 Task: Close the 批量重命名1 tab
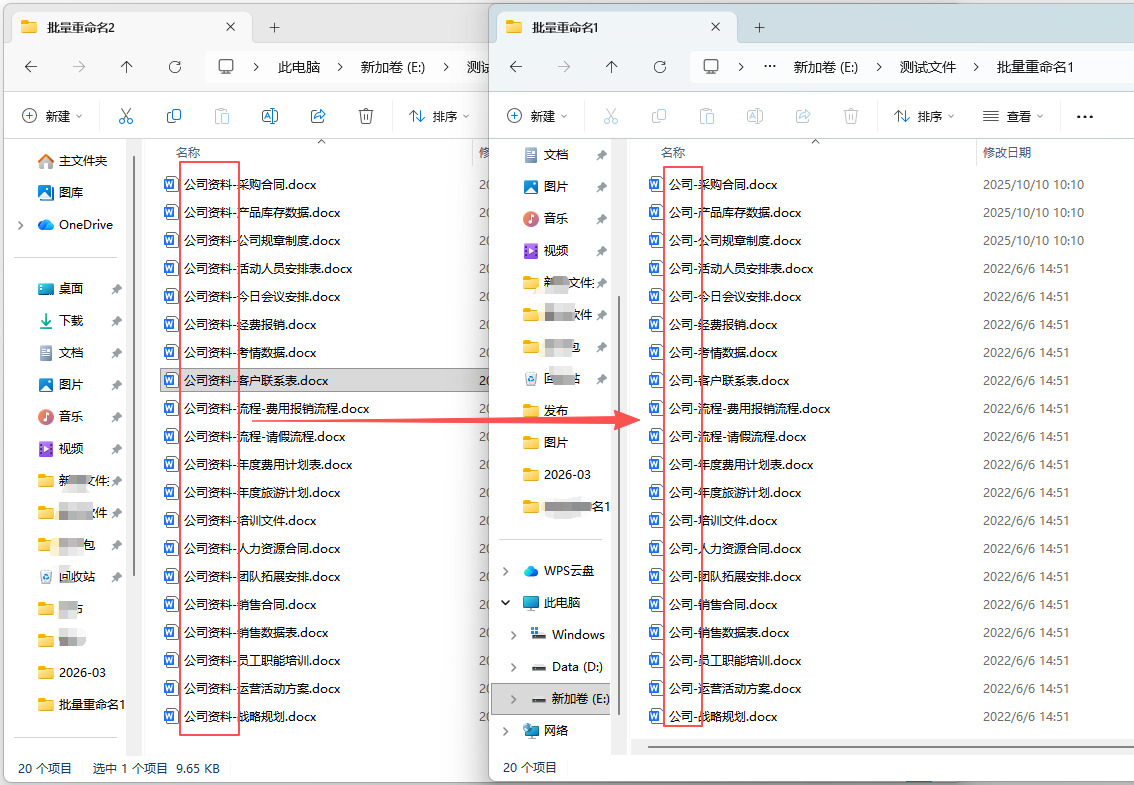point(715,27)
